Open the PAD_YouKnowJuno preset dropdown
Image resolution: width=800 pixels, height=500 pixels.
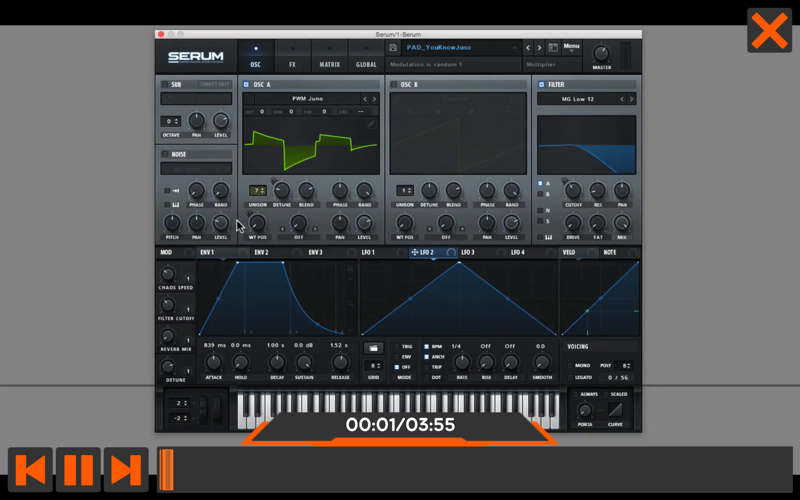click(461, 47)
